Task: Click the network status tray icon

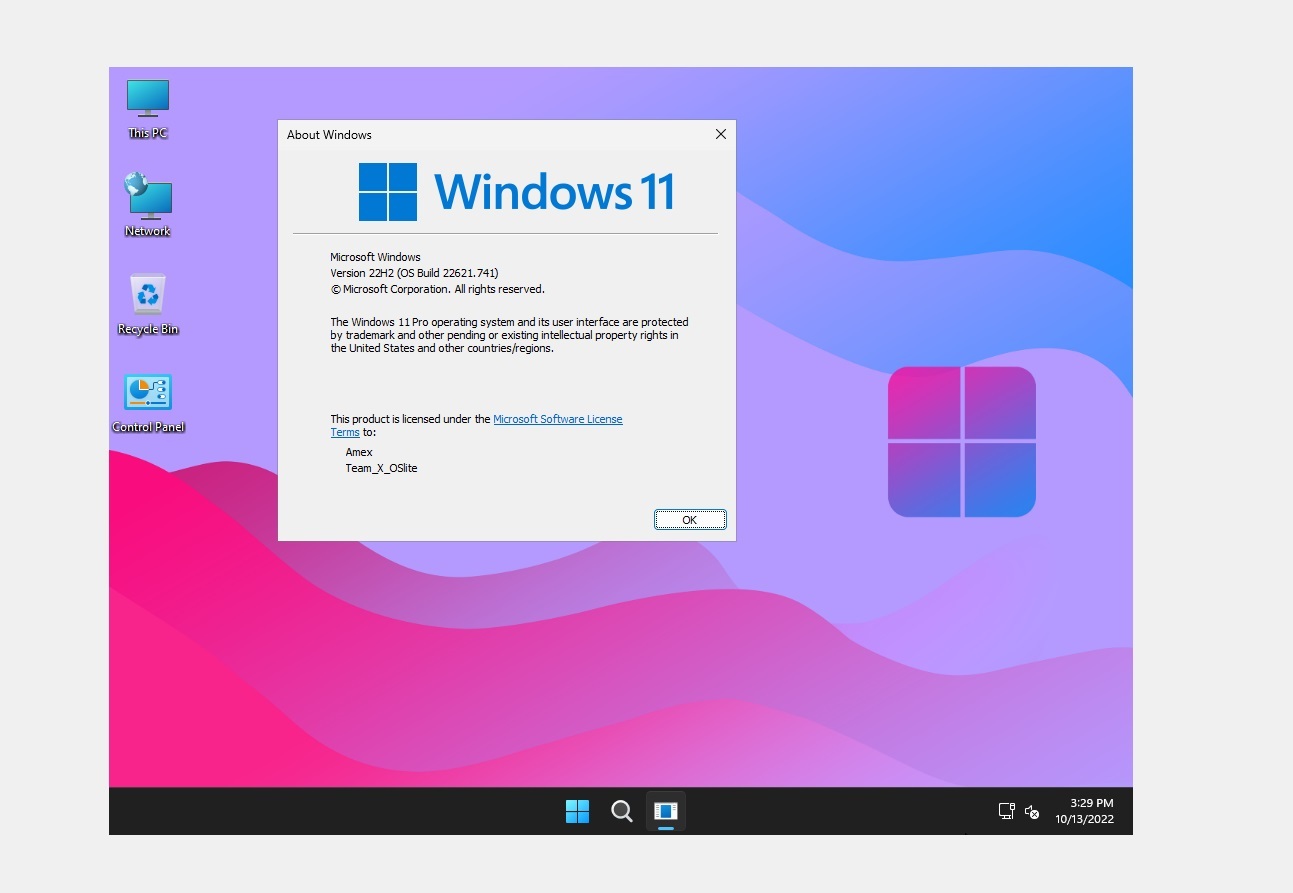Action: (1007, 811)
